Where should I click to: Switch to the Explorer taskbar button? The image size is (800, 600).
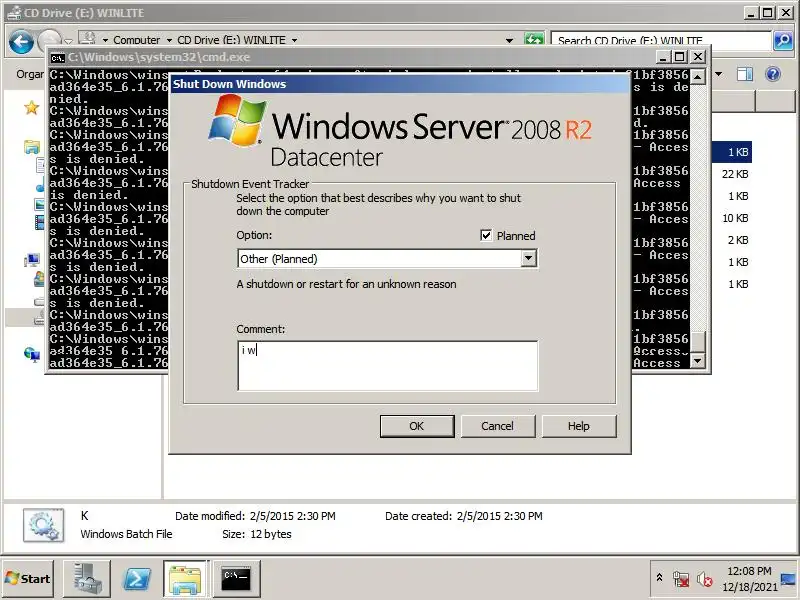[185, 579]
